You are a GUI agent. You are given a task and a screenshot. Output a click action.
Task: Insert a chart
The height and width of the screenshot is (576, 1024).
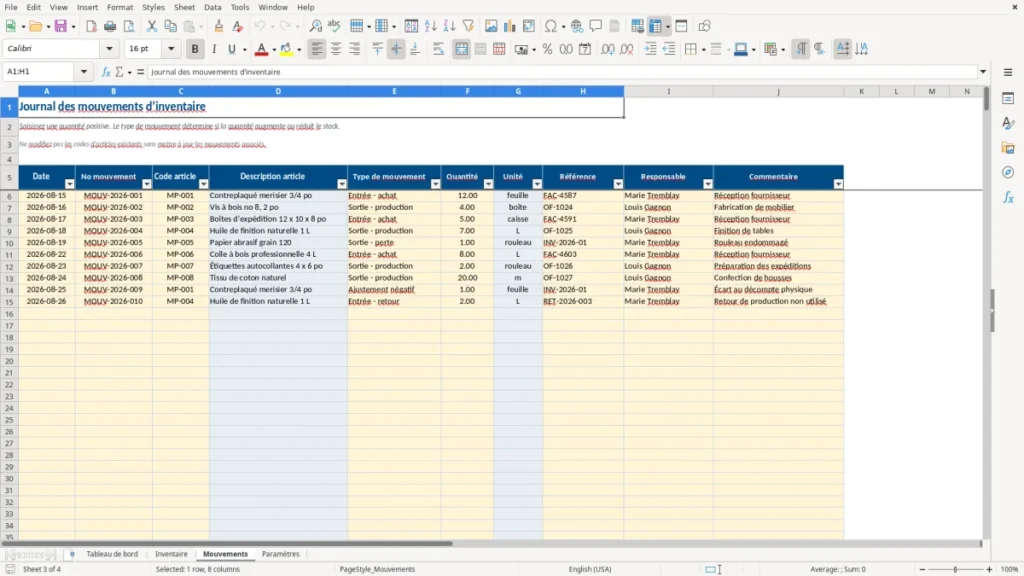(509, 26)
